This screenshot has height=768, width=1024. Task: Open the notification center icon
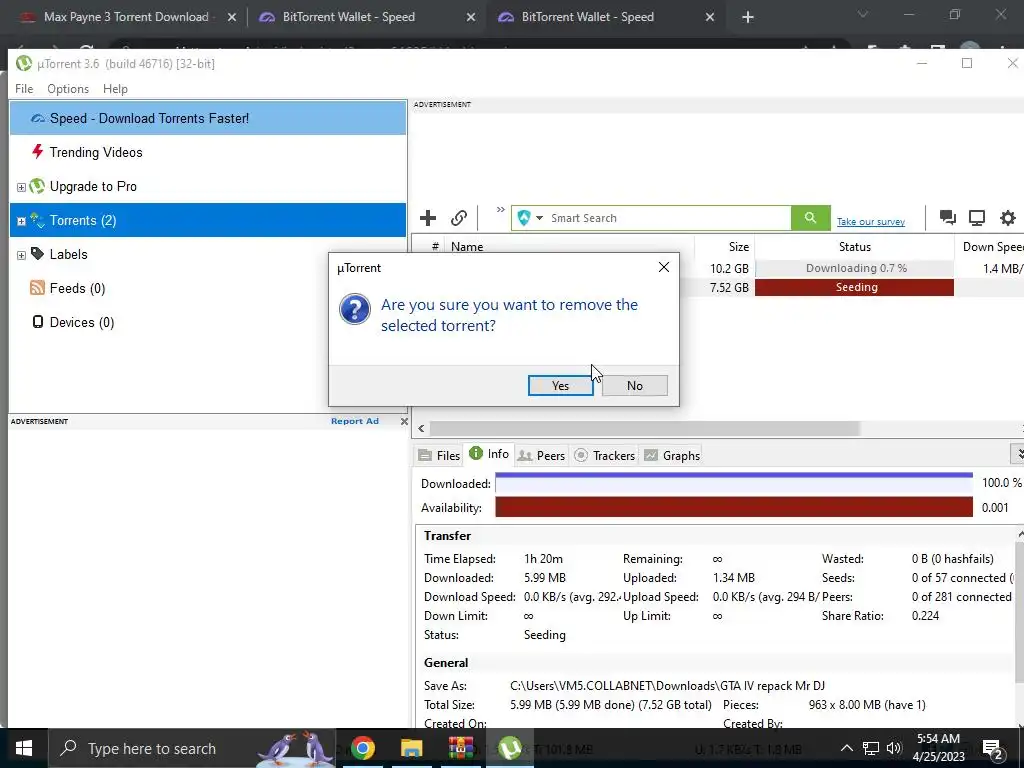point(993,749)
